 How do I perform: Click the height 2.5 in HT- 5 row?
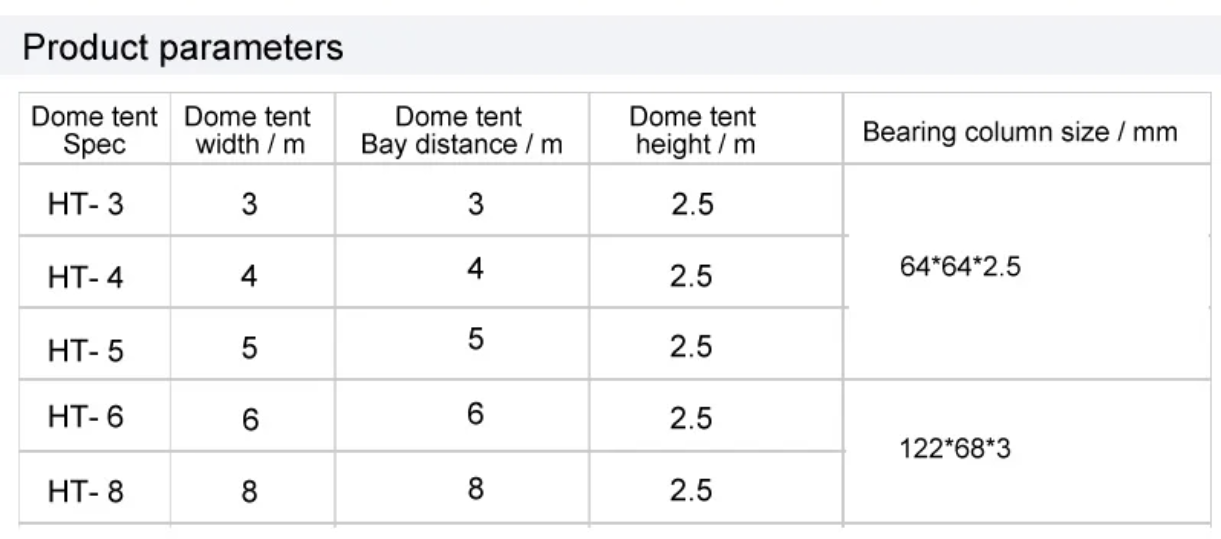[691, 347]
